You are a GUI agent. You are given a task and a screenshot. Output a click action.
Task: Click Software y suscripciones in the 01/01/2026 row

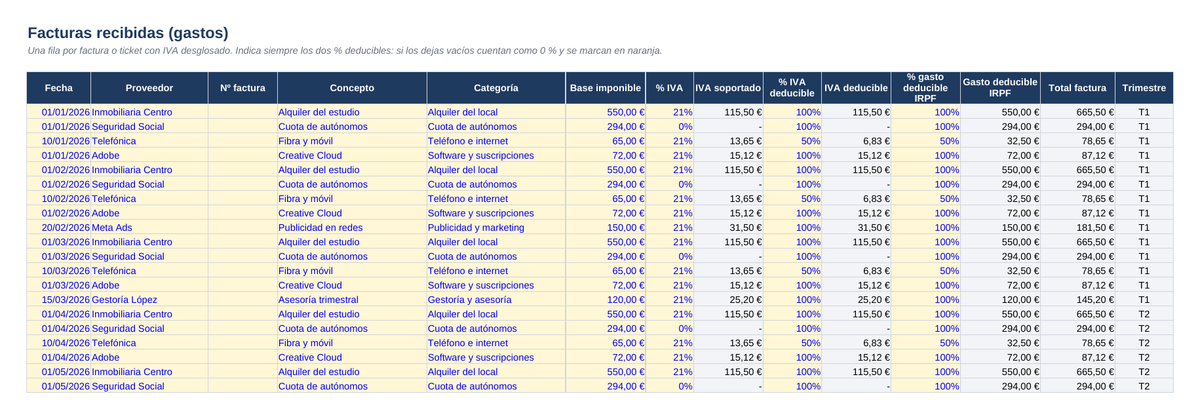click(x=496, y=156)
